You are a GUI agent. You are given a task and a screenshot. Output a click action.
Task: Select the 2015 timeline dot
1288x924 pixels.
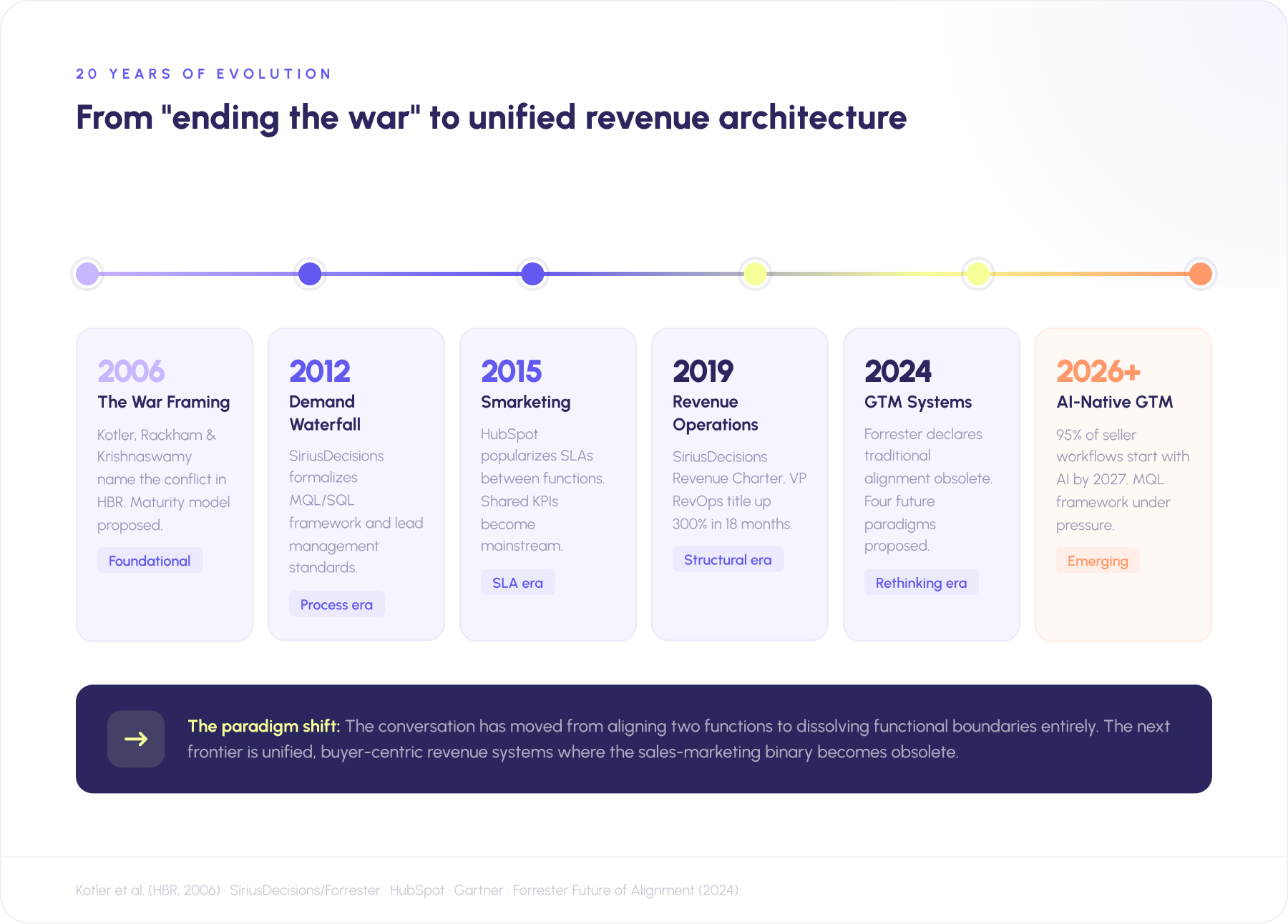coord(532,273)
